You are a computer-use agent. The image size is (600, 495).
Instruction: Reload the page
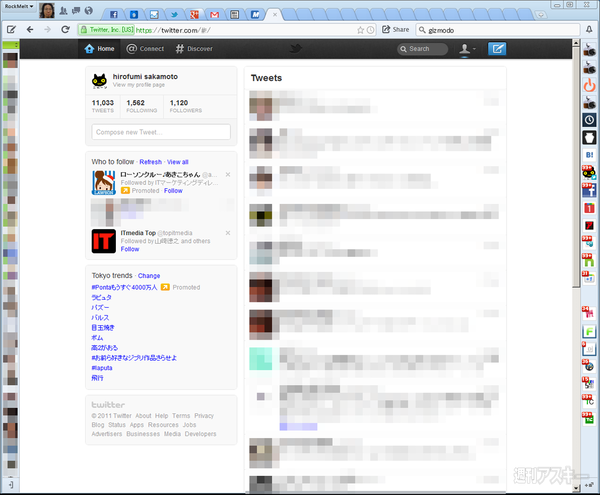(65, 29)
